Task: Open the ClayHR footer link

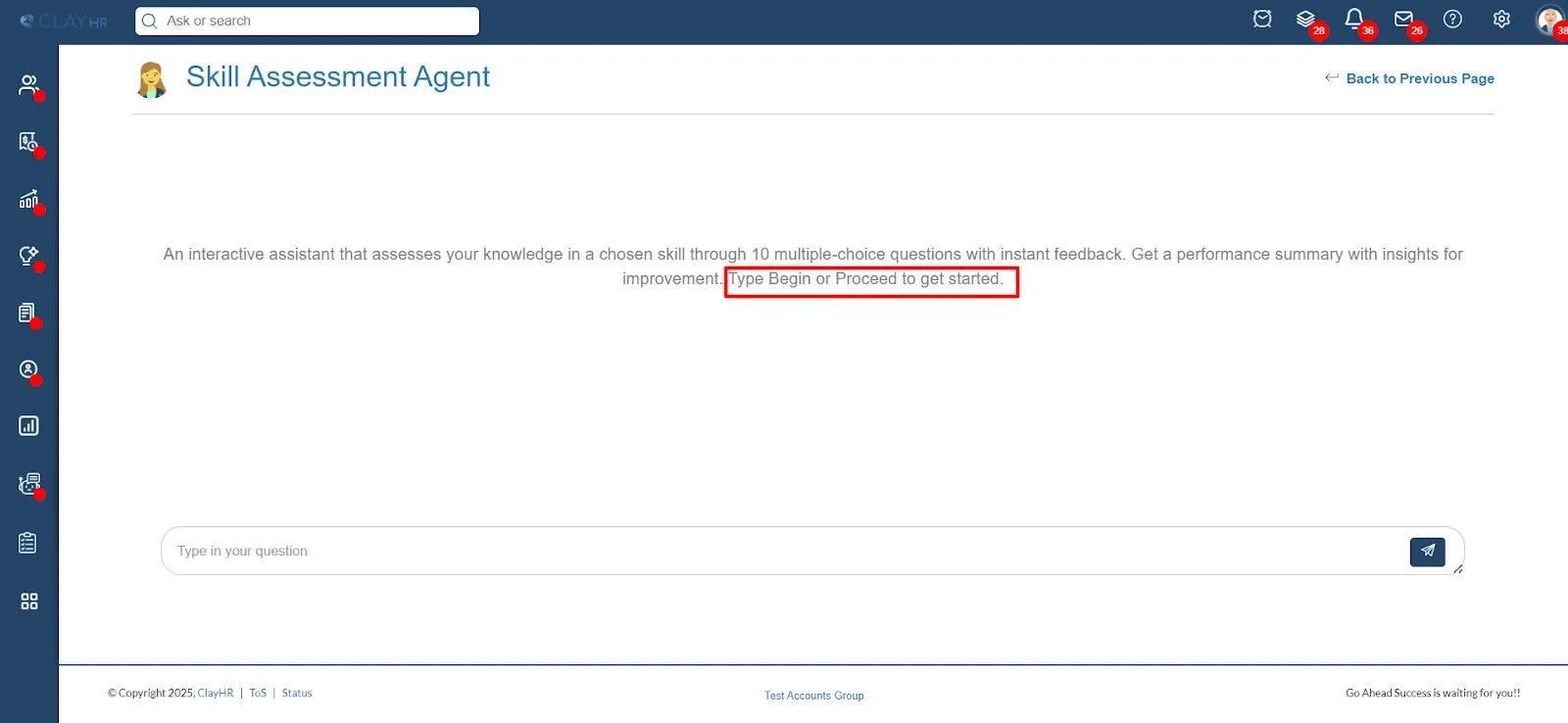Action: (216, 693)
